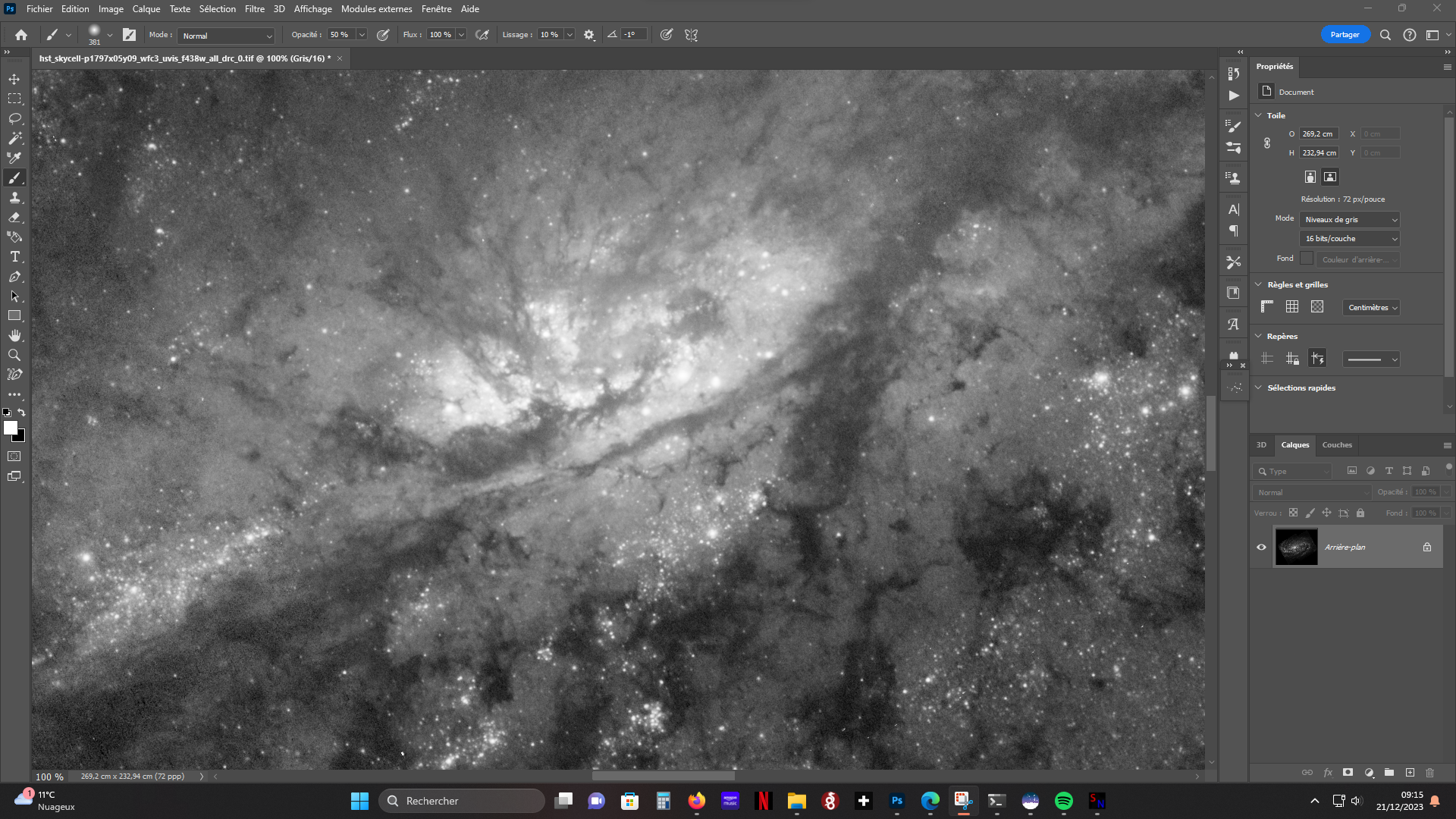
Task: Click the horizontal scrollbar thumb
Action: pos(663,776)
